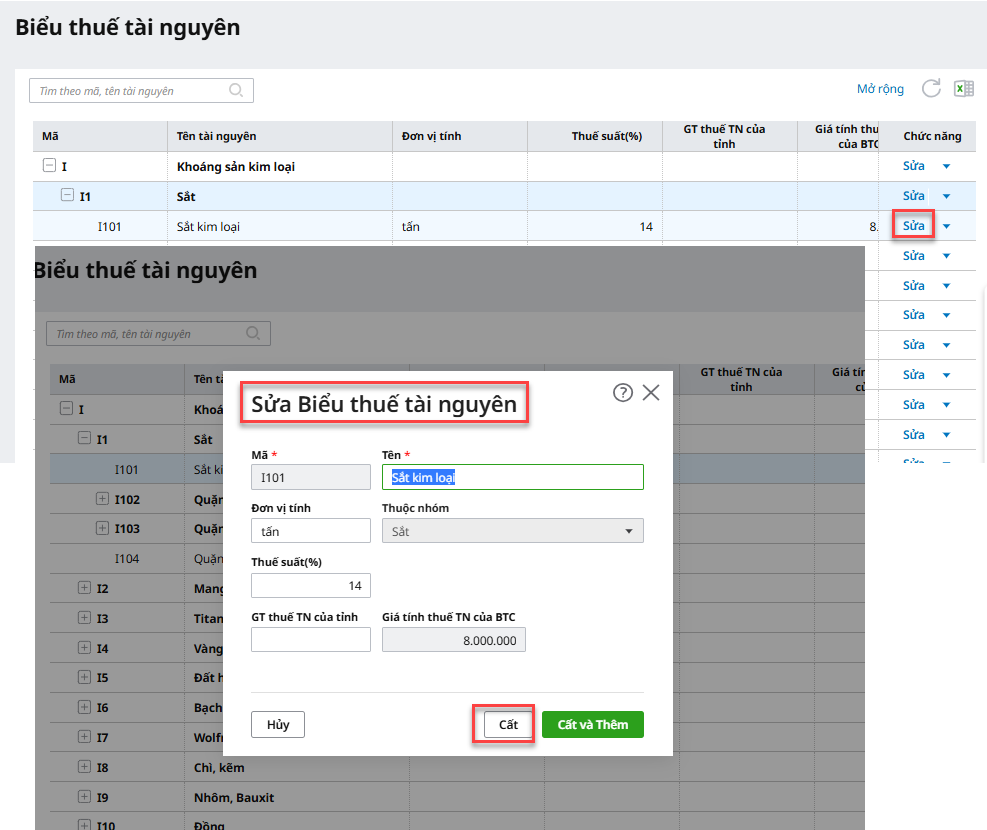Click the Đơn vị tính input field
Image resolution: width=987 pixels, height=830 pixels.
pyautogui.click(x=310, y=531)
